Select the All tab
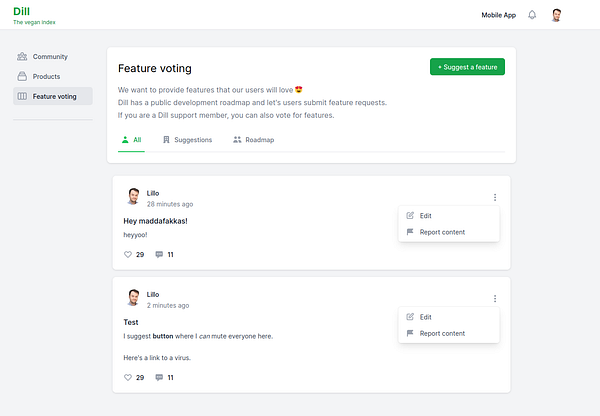The width and height of the screenshot is (600, 416). pyautogui.click(x=131, y=140)
